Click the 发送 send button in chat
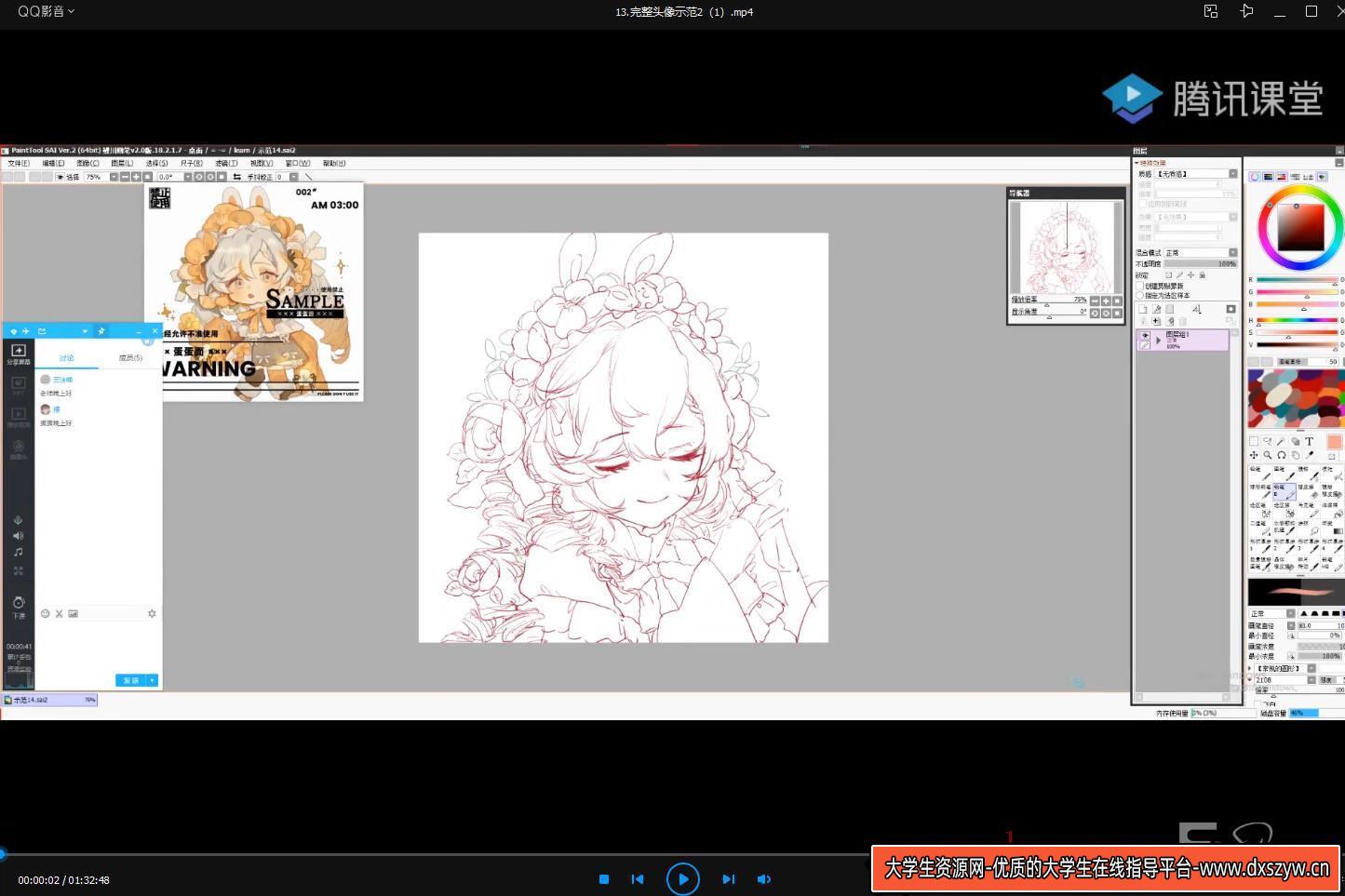This screenshot has height=896, width=1345. (131, 680)
